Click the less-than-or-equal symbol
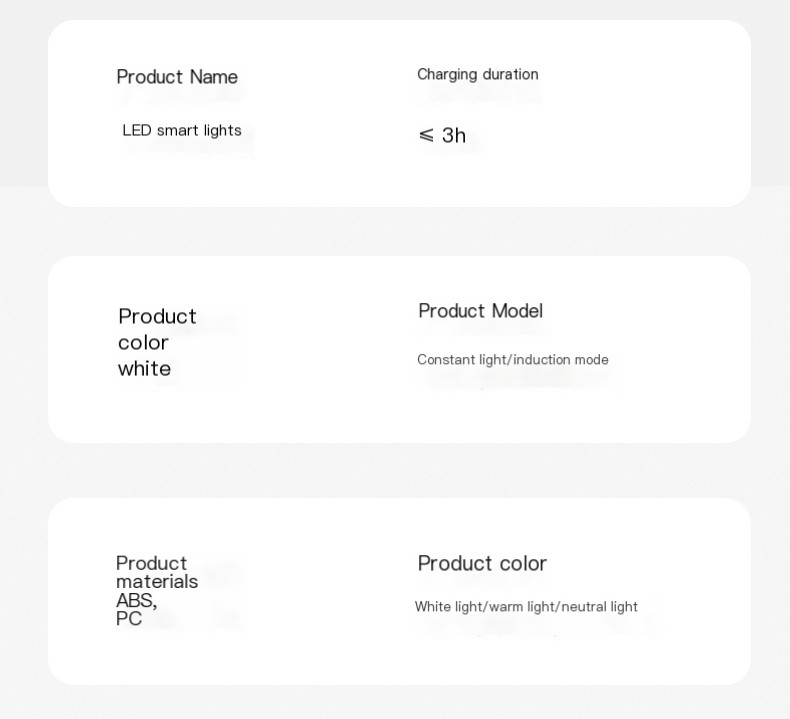Screen dimensions: 790x719 (x=426, y=135)
